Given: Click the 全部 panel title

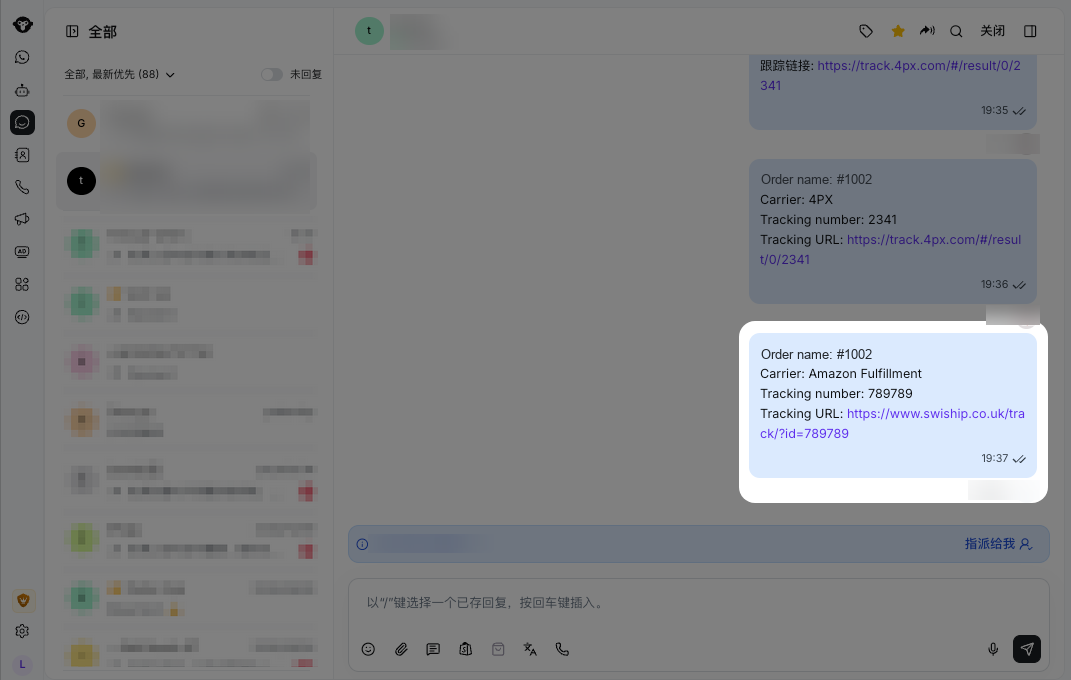Looking at the screenshot, I should [102, 32].
